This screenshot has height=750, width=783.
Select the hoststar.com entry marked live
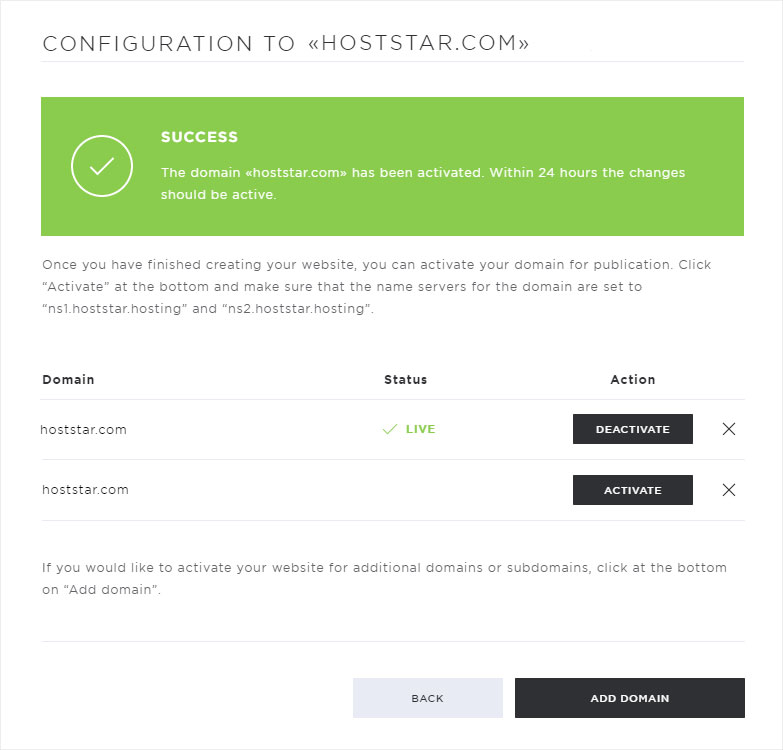click(84, 429)
